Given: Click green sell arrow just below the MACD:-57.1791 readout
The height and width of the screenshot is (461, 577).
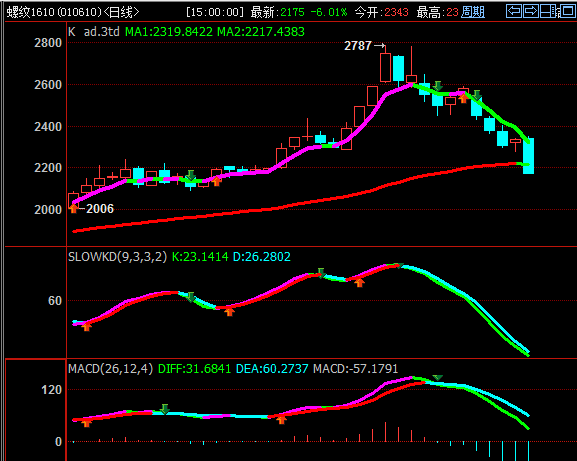Looking at the screenshot, I should pos(438,377).
